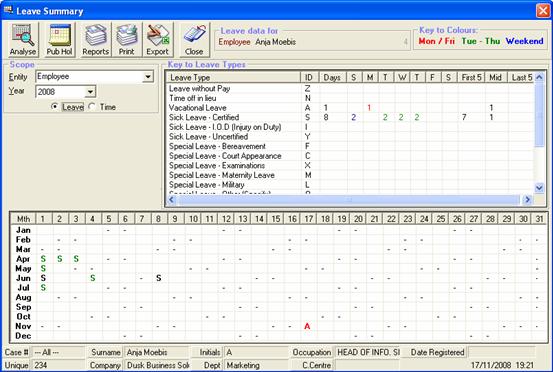Open the Analyse tool
The height and width of the screenshot is (372, 553).
(x=23, y=39)
